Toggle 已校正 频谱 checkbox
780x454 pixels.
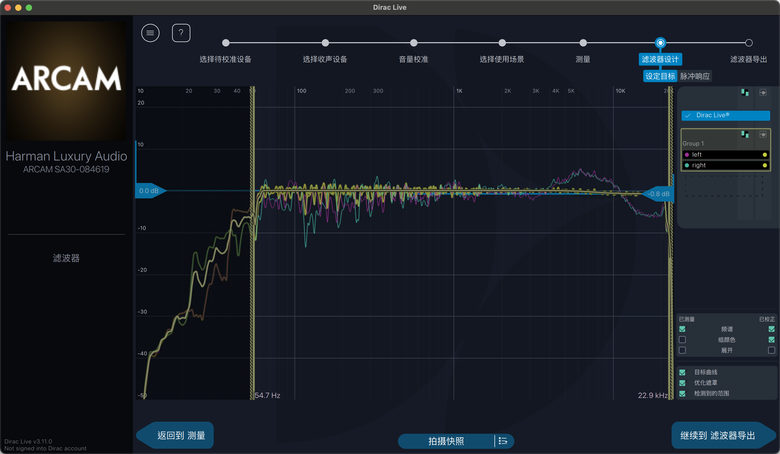coord(772,329)
